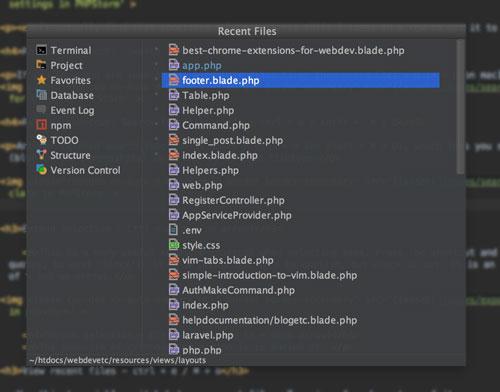Open the Command.php file
Image resolution: width=500 pixels, height=392 pixels.
tap(216, 125)
